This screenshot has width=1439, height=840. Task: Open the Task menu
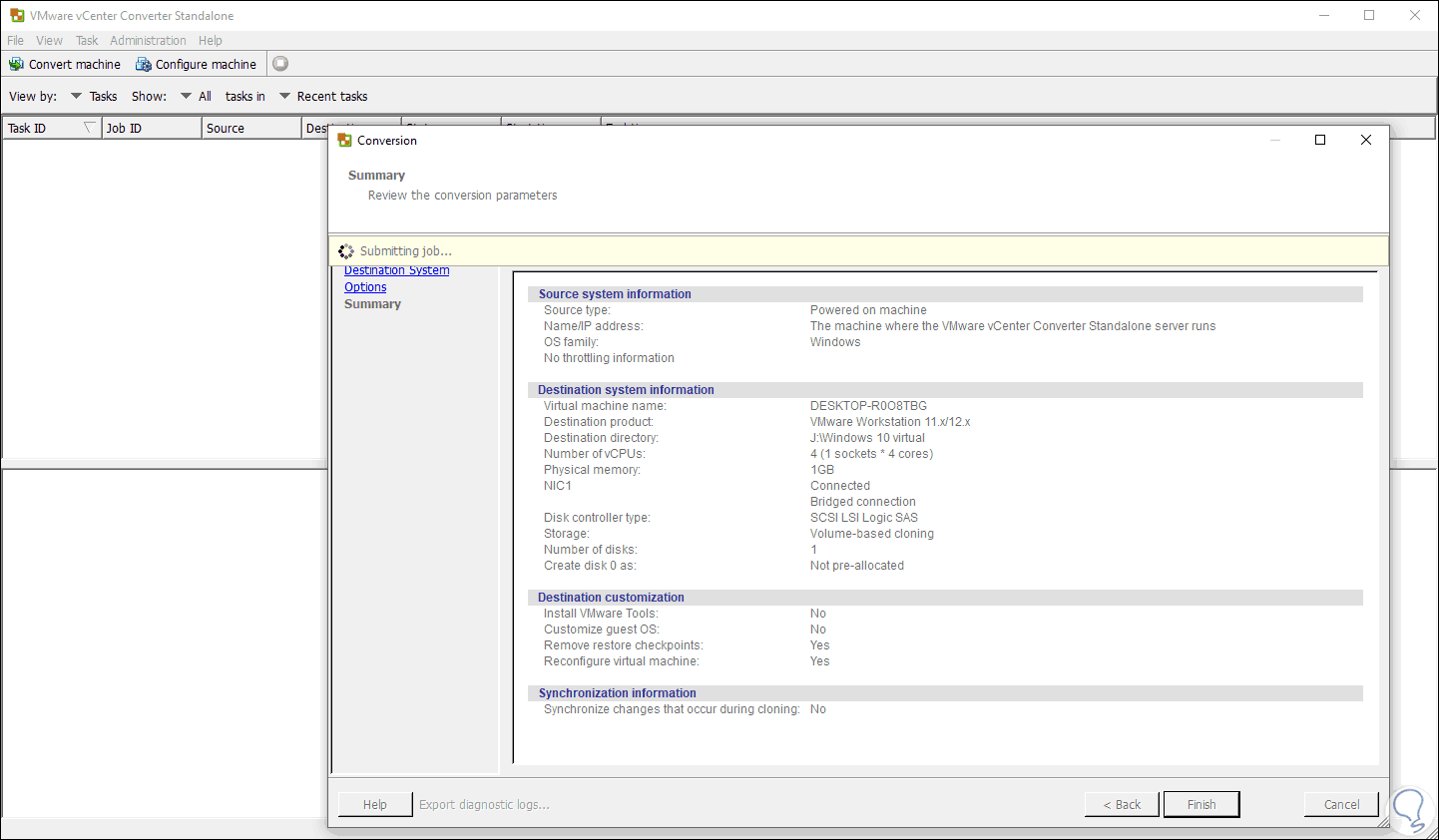tap(87, 41)
